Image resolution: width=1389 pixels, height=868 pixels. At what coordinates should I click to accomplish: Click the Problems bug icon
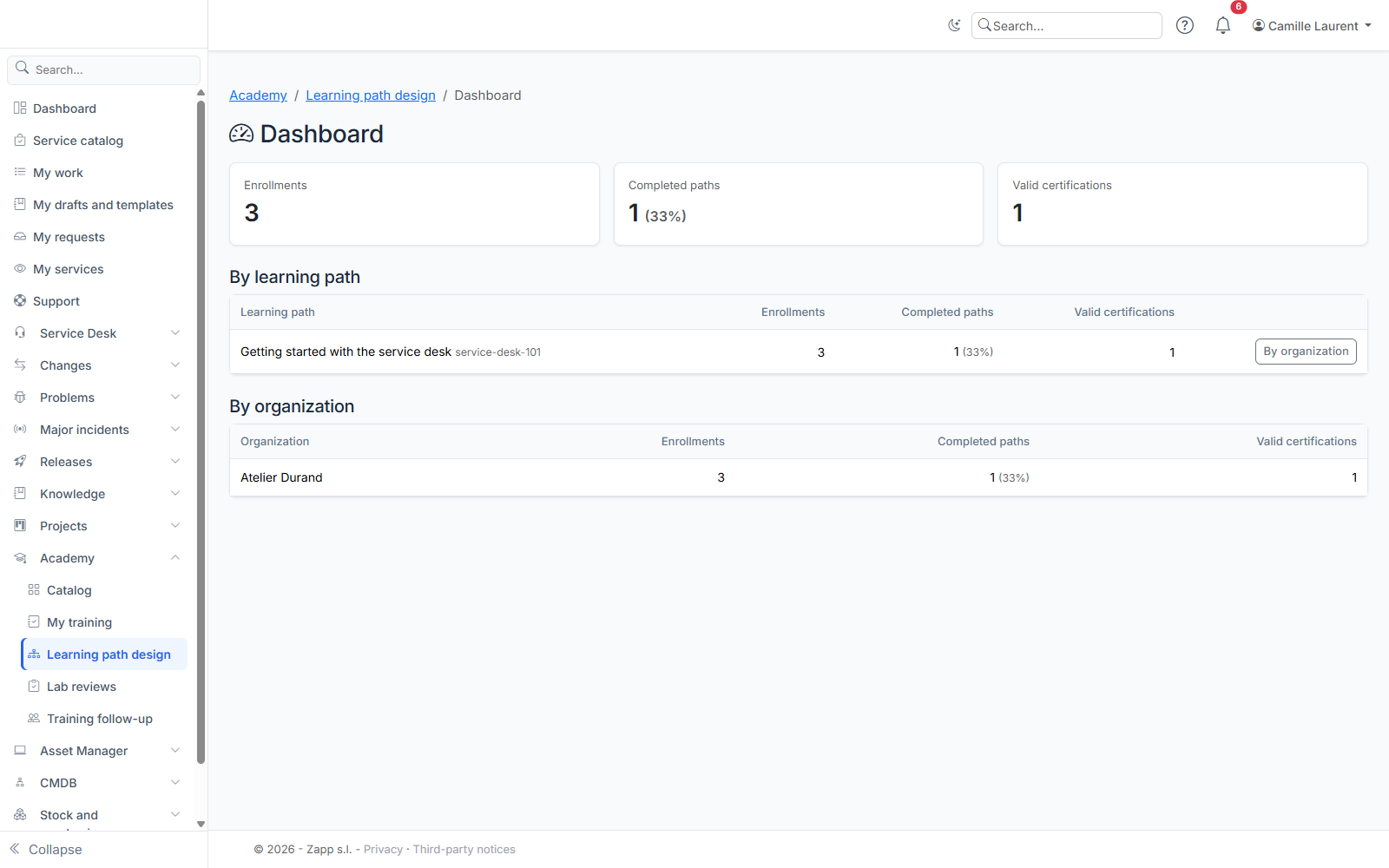tap(20, 397)
